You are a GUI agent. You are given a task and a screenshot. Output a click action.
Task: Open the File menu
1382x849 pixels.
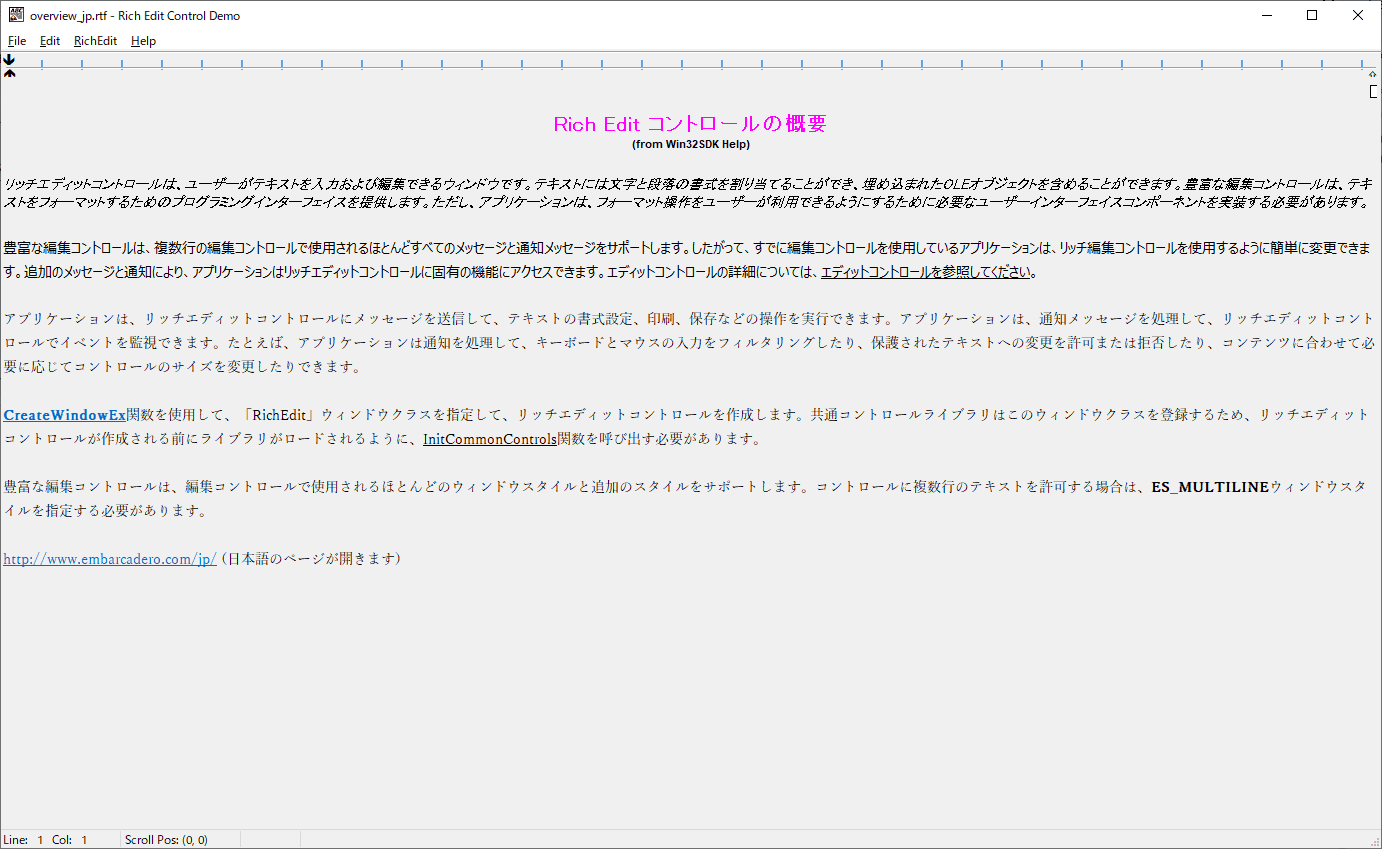pos(17,41)
